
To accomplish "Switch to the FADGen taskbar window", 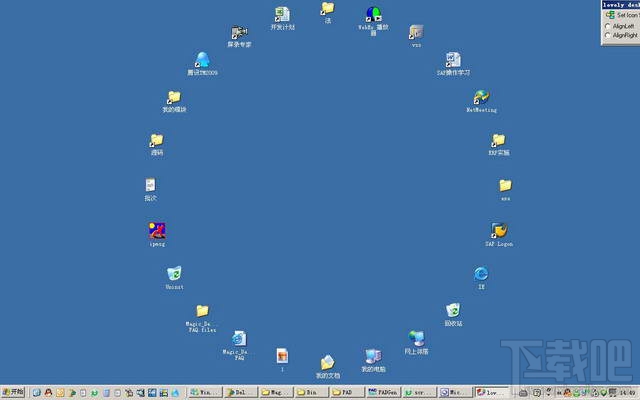I will tap(383, 392).
